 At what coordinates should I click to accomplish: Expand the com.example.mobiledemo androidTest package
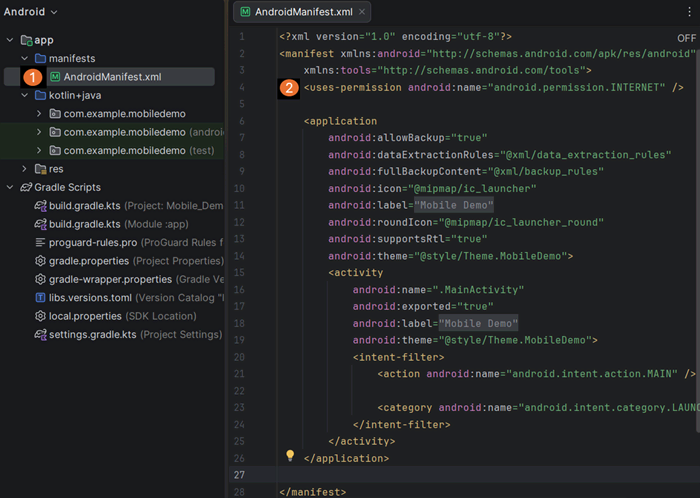click(x=39, y=132)
